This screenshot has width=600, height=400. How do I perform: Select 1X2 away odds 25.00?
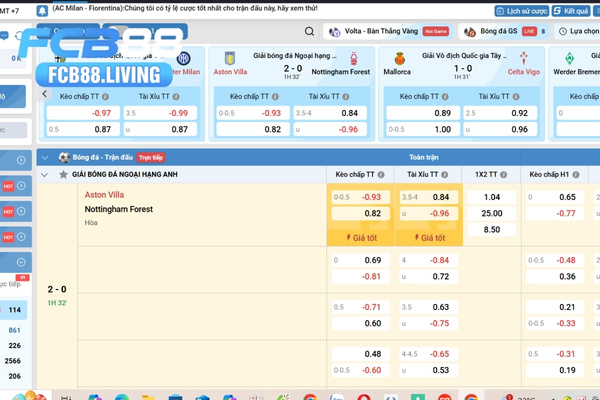coord(492,213)
